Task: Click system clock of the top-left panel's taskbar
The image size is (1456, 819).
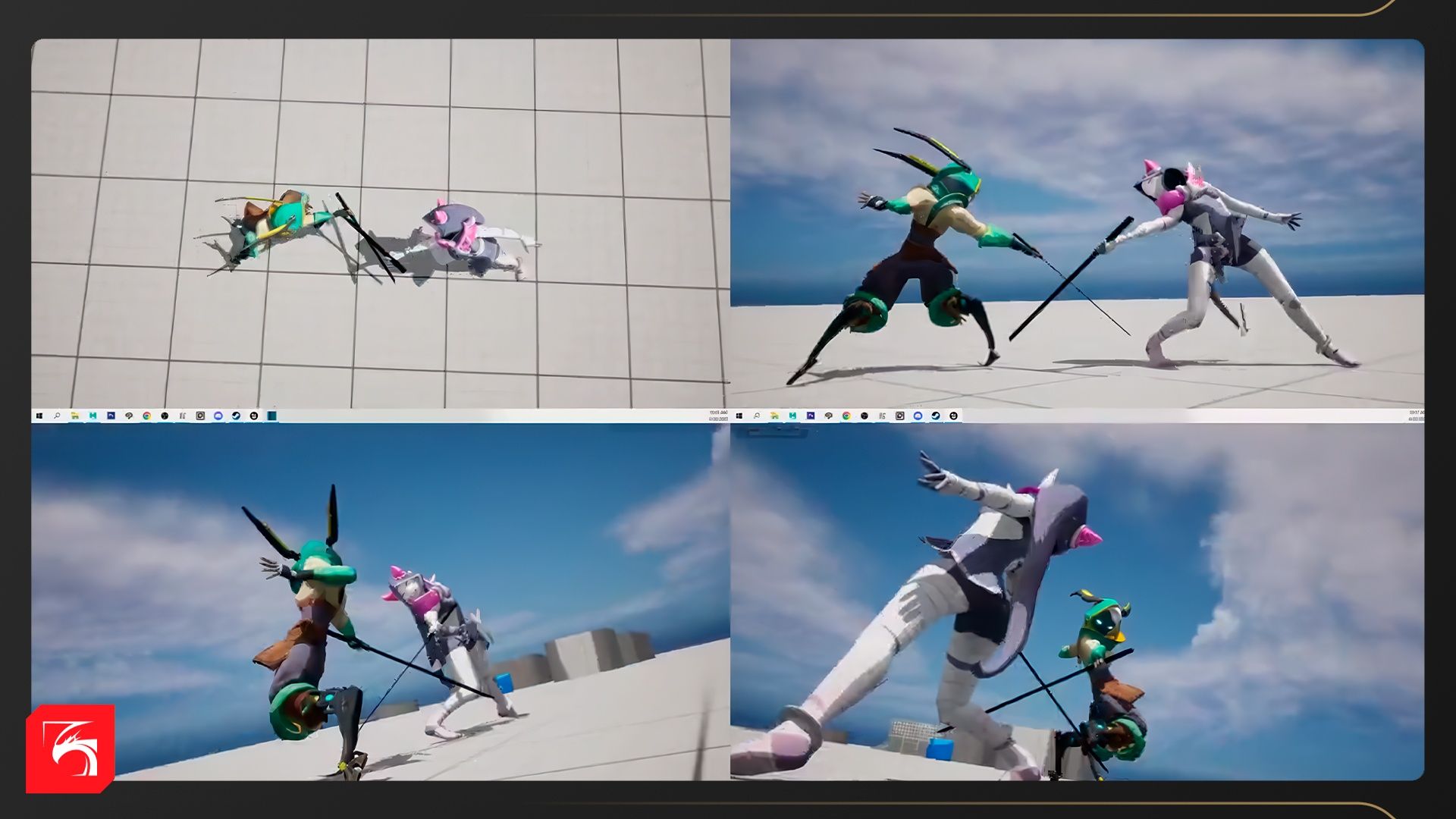Action: click(x=717, y=416)
